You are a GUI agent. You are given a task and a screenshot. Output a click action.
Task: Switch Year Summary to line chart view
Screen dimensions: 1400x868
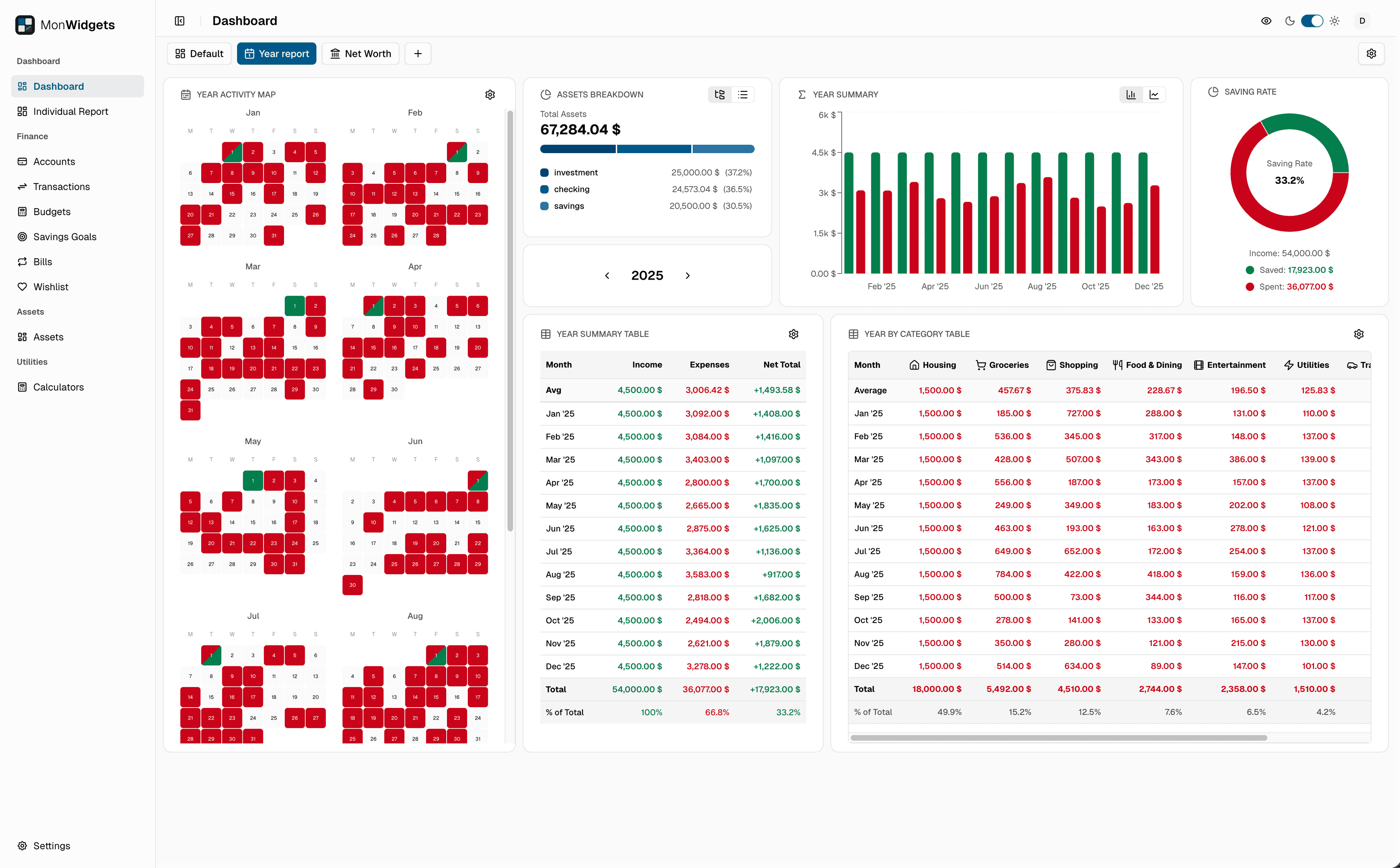point(1154,94)
